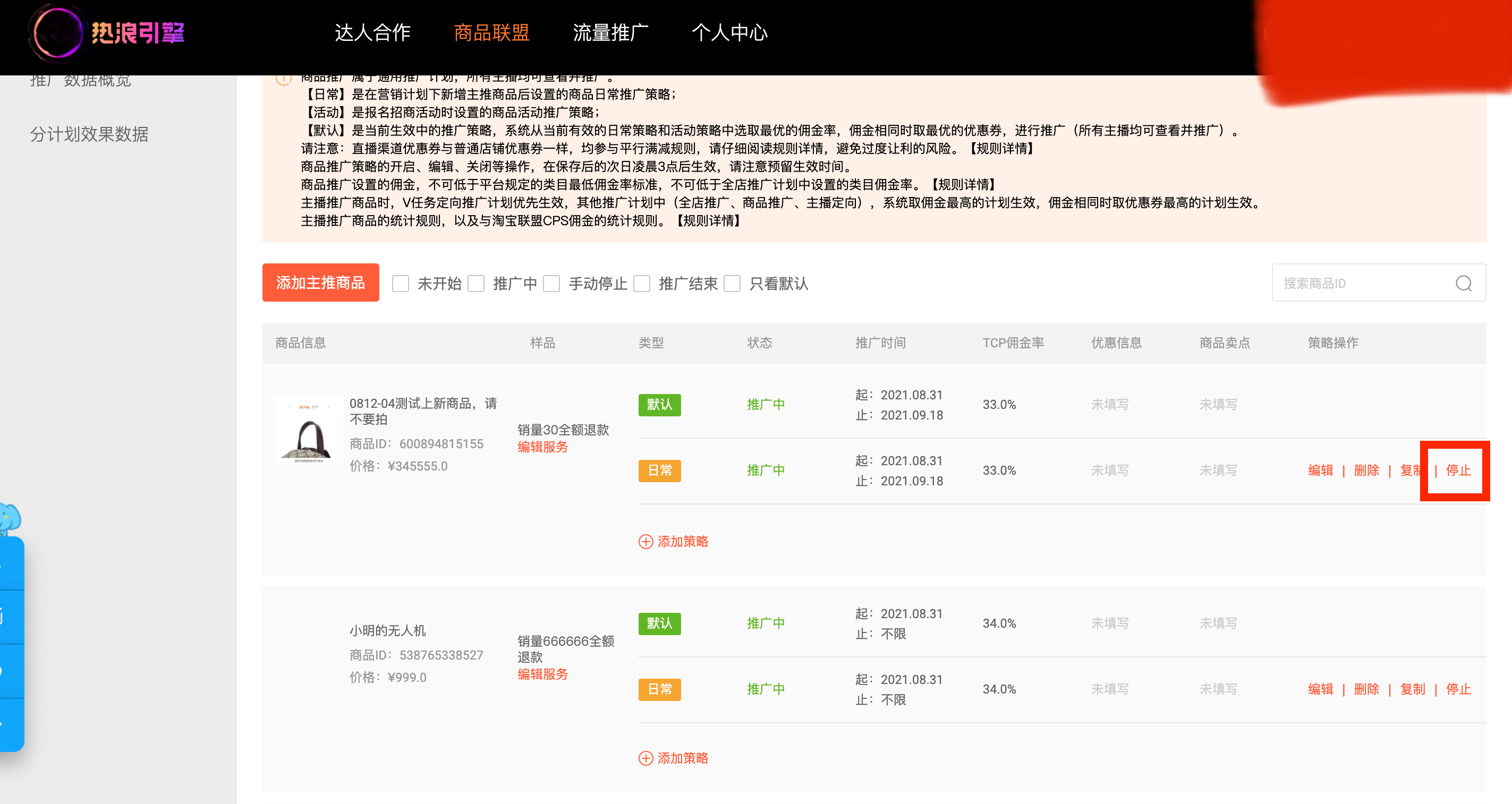The image size is (1512, 804).
Task: Click price ¥999.0
Action: coord(387,678)
